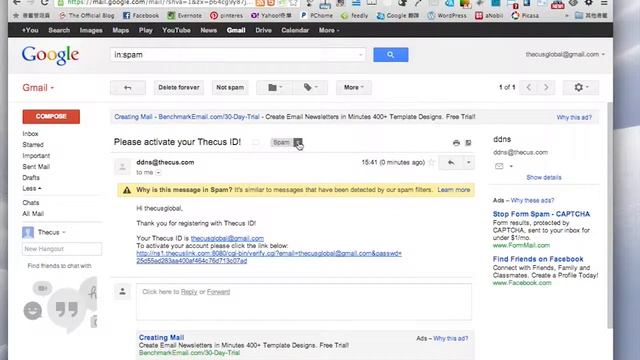Show message details arrow next to 'to me'
The image size is (640, 360).
(158, 173)
